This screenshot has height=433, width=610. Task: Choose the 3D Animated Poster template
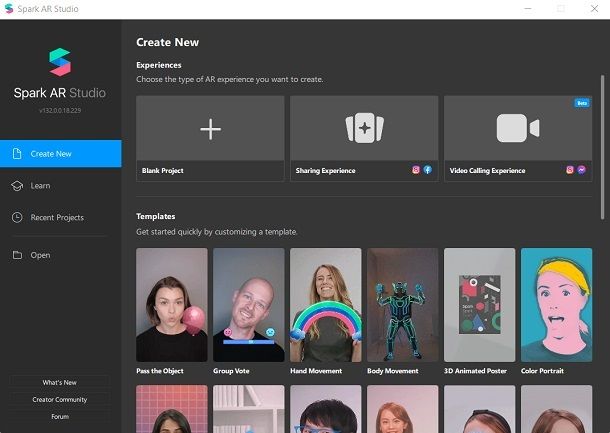click(x=479, y=305)
